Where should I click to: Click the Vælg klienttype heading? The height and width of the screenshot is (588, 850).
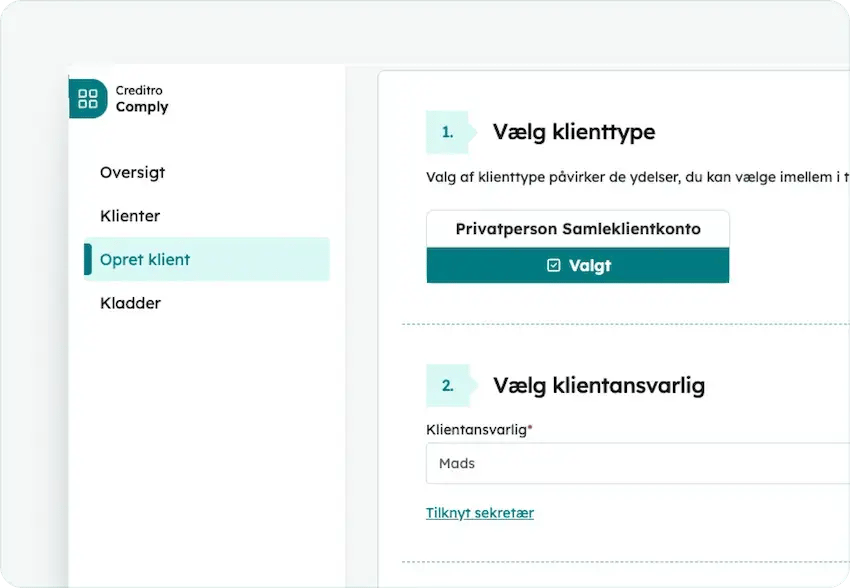tap(574, 132)
